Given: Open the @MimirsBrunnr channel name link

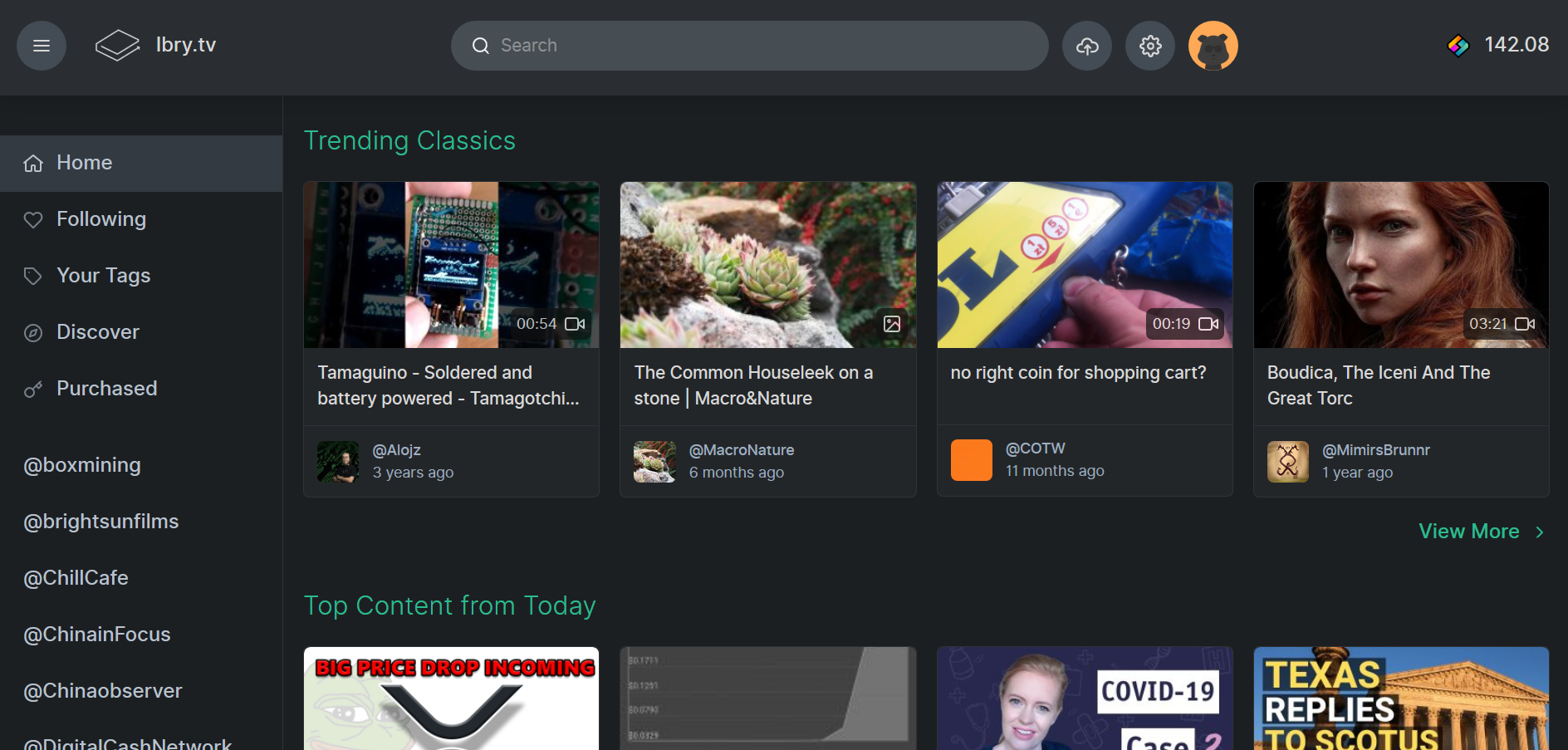Looking at the screenshot, I should 1376,450.
